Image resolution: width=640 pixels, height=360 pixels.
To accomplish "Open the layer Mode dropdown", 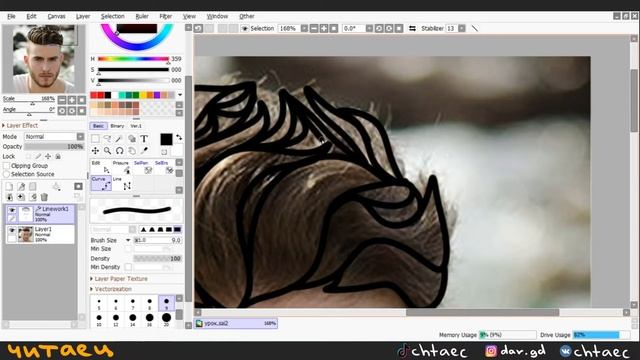I will pyautogui.click(x=80, y=137).
